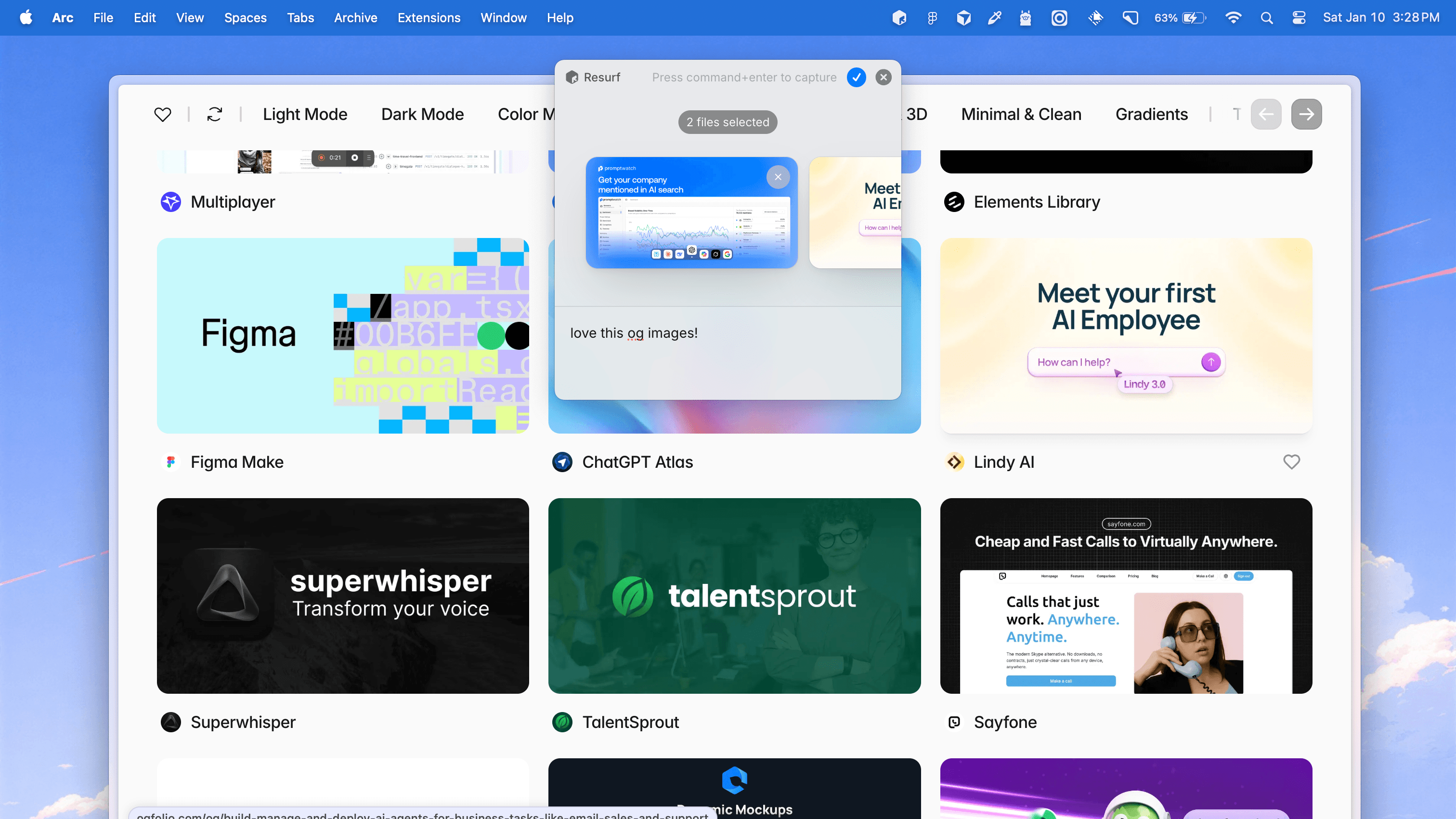Open macOS Control Center toggles icon
1456x819 pixels.
[x=1298, y=17]
